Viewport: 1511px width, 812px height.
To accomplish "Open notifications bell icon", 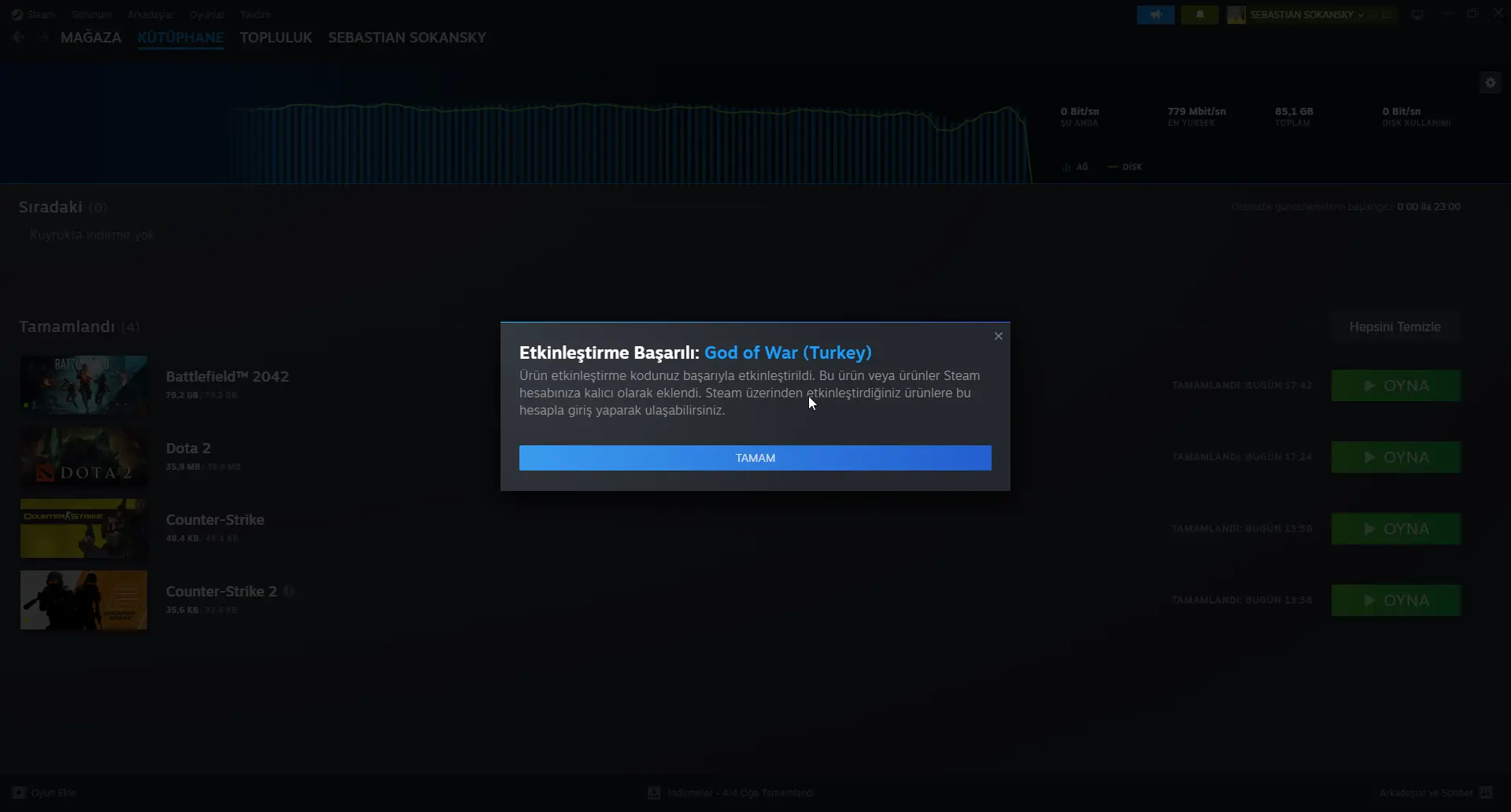I will point(1199,14).
